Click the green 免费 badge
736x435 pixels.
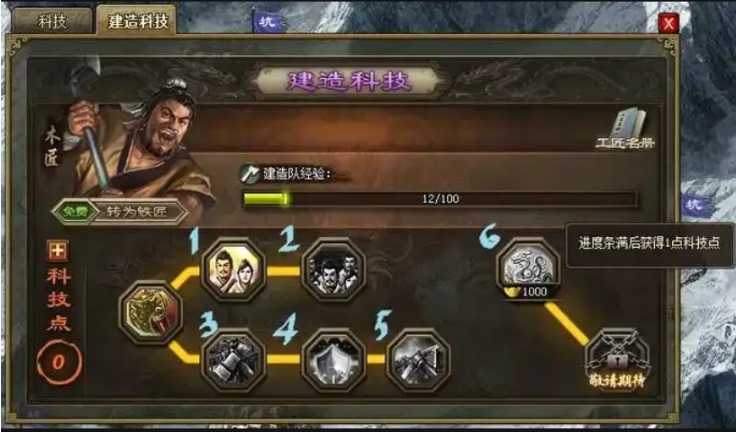tap(75, 212)
